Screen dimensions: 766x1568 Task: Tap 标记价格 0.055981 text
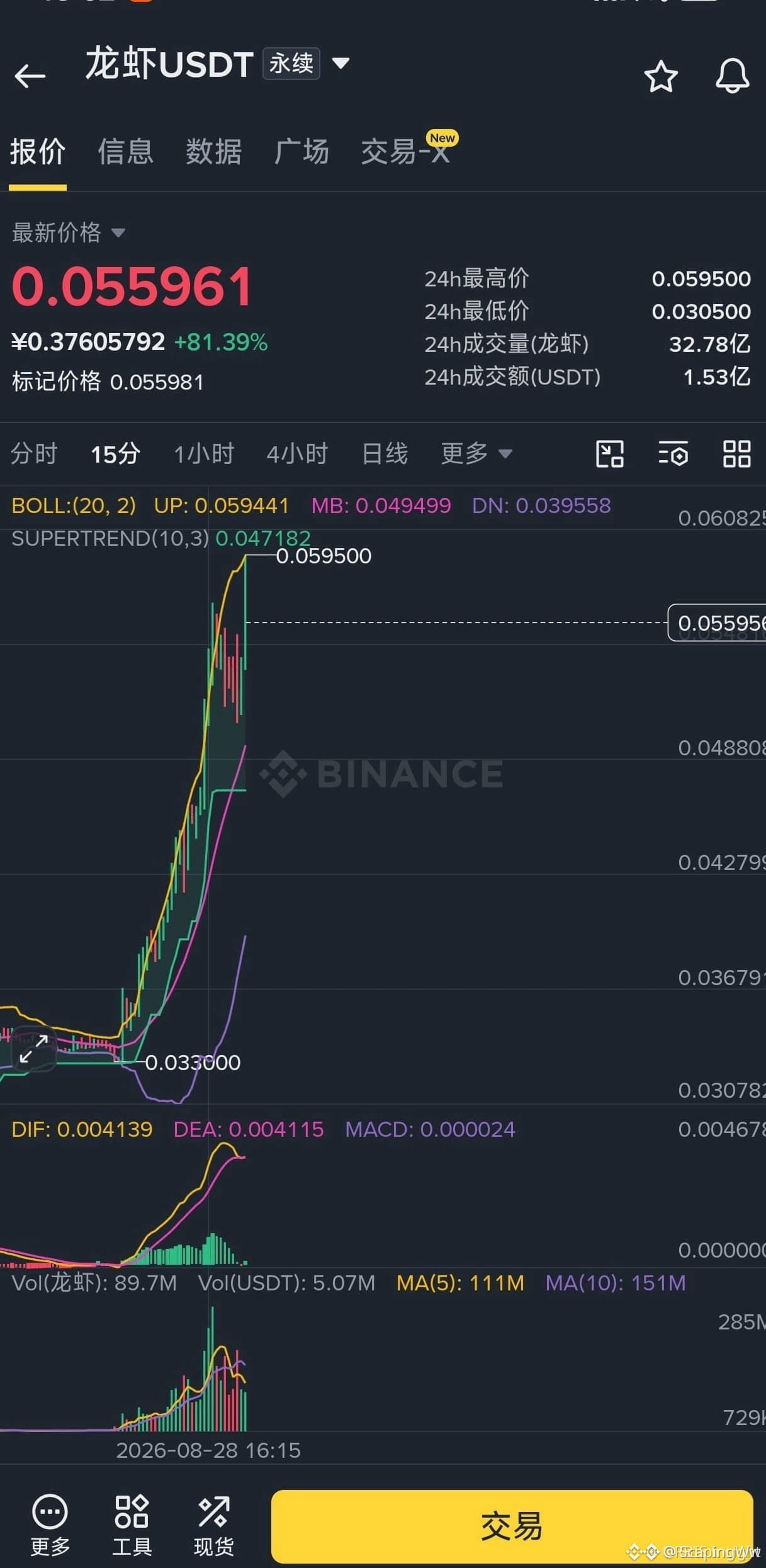108,381
